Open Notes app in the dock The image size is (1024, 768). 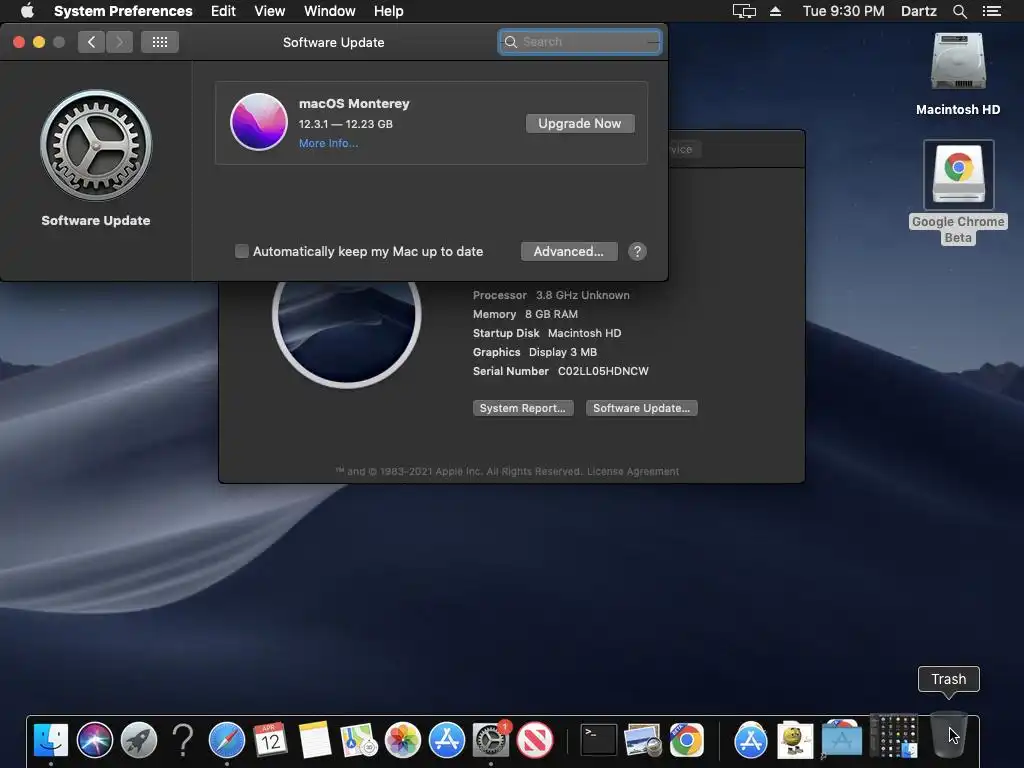pos(315,740)
